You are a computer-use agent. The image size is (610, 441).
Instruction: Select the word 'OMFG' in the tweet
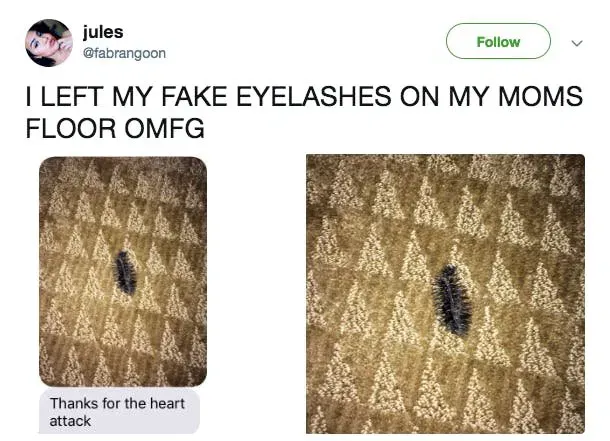tap(165, 128)
